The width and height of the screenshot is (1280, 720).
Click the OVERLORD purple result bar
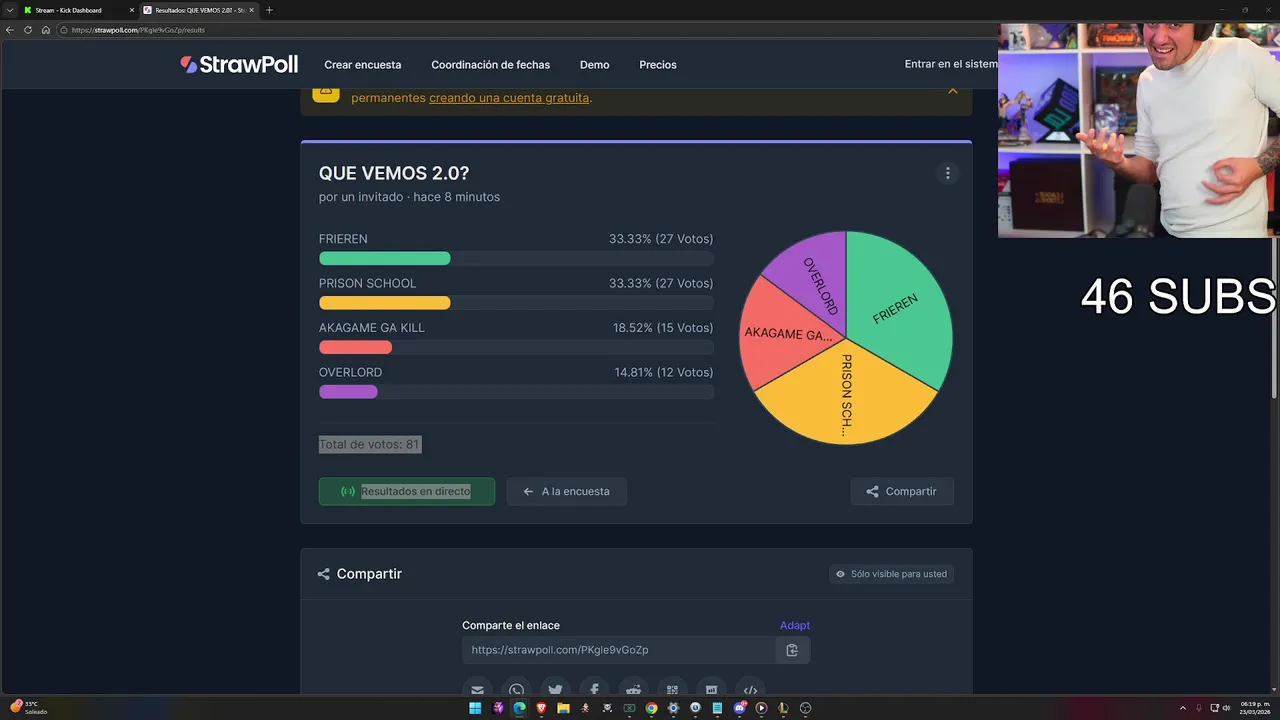[x=348, y=392]
